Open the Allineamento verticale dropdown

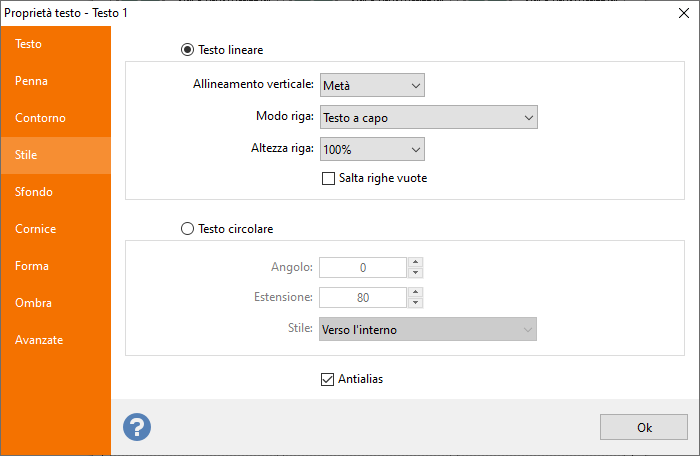click(372, 85)
